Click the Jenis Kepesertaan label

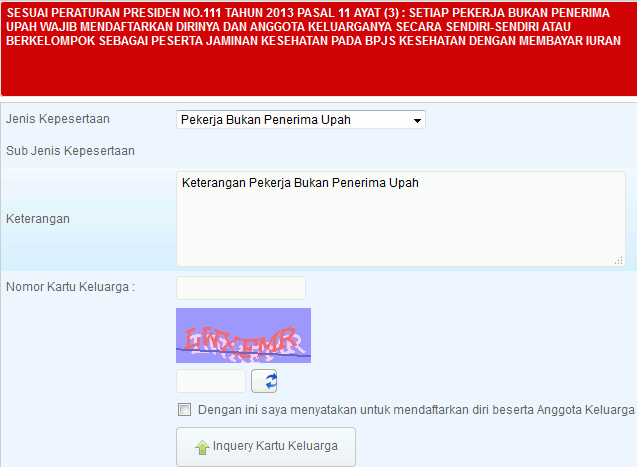tap(58, 119)
